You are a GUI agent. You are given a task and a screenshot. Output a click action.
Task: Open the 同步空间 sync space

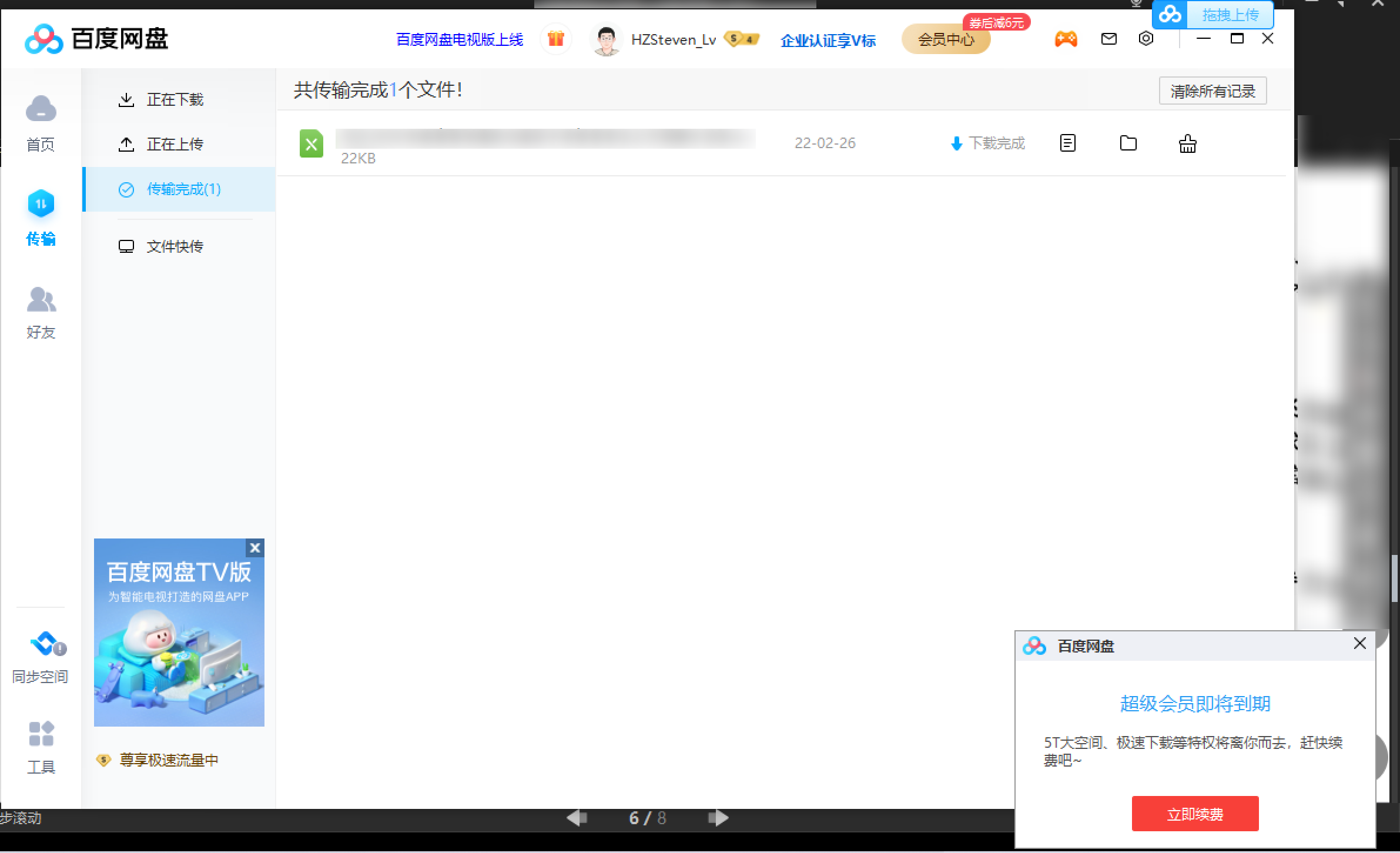point(41,657)
